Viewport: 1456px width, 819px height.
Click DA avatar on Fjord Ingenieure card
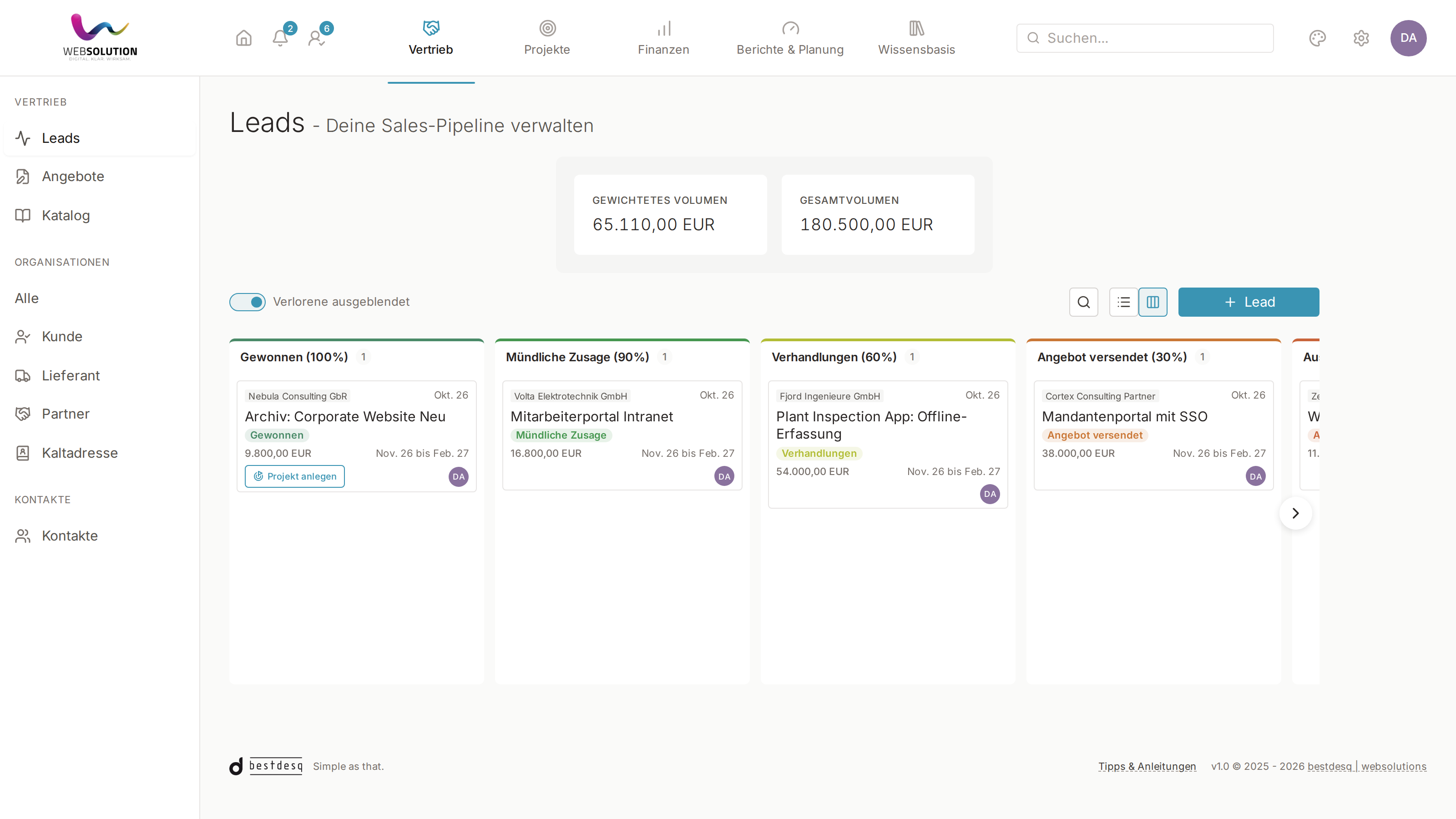pos(990,494)
